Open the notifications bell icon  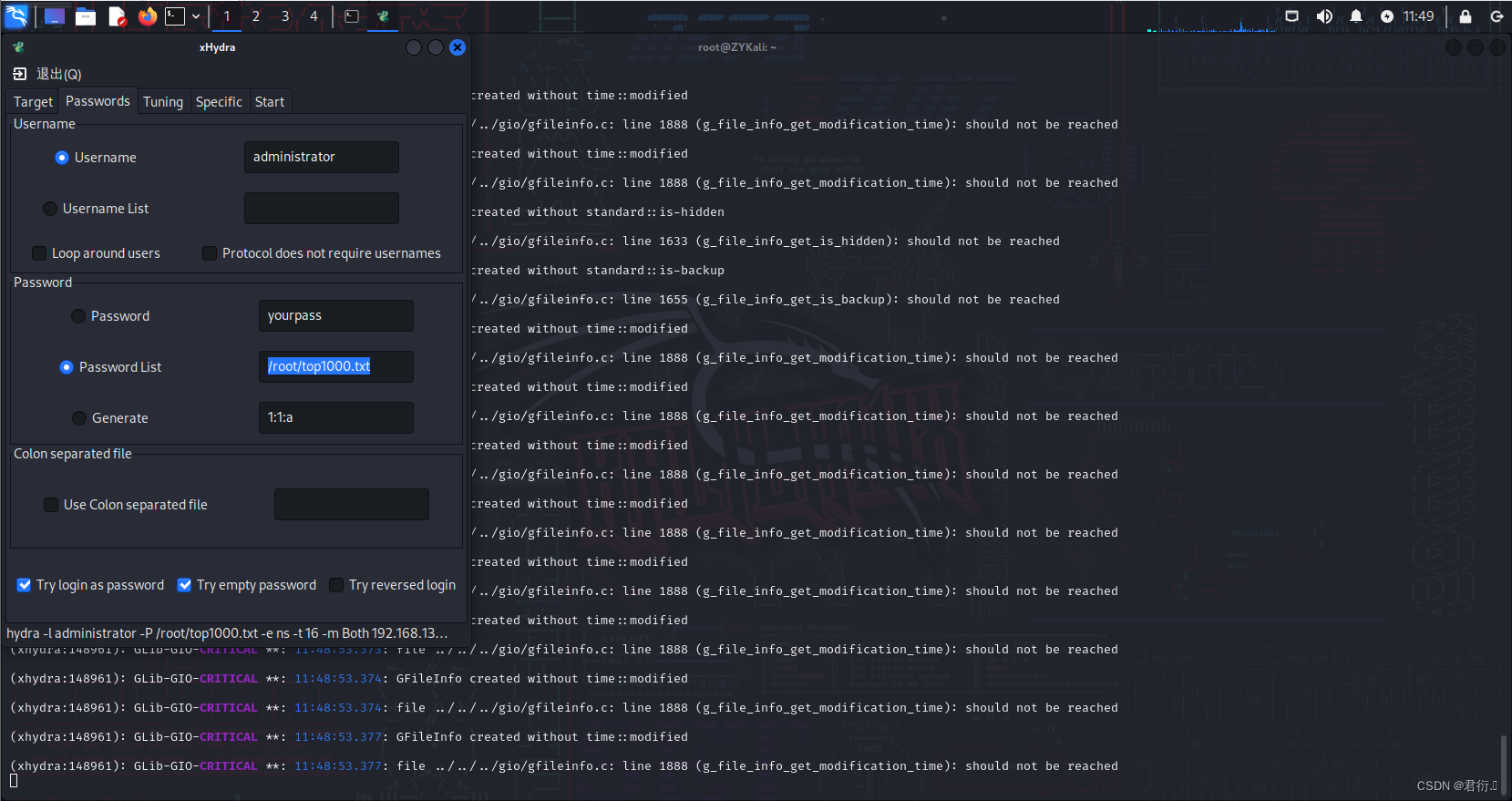coord(1356,16)
